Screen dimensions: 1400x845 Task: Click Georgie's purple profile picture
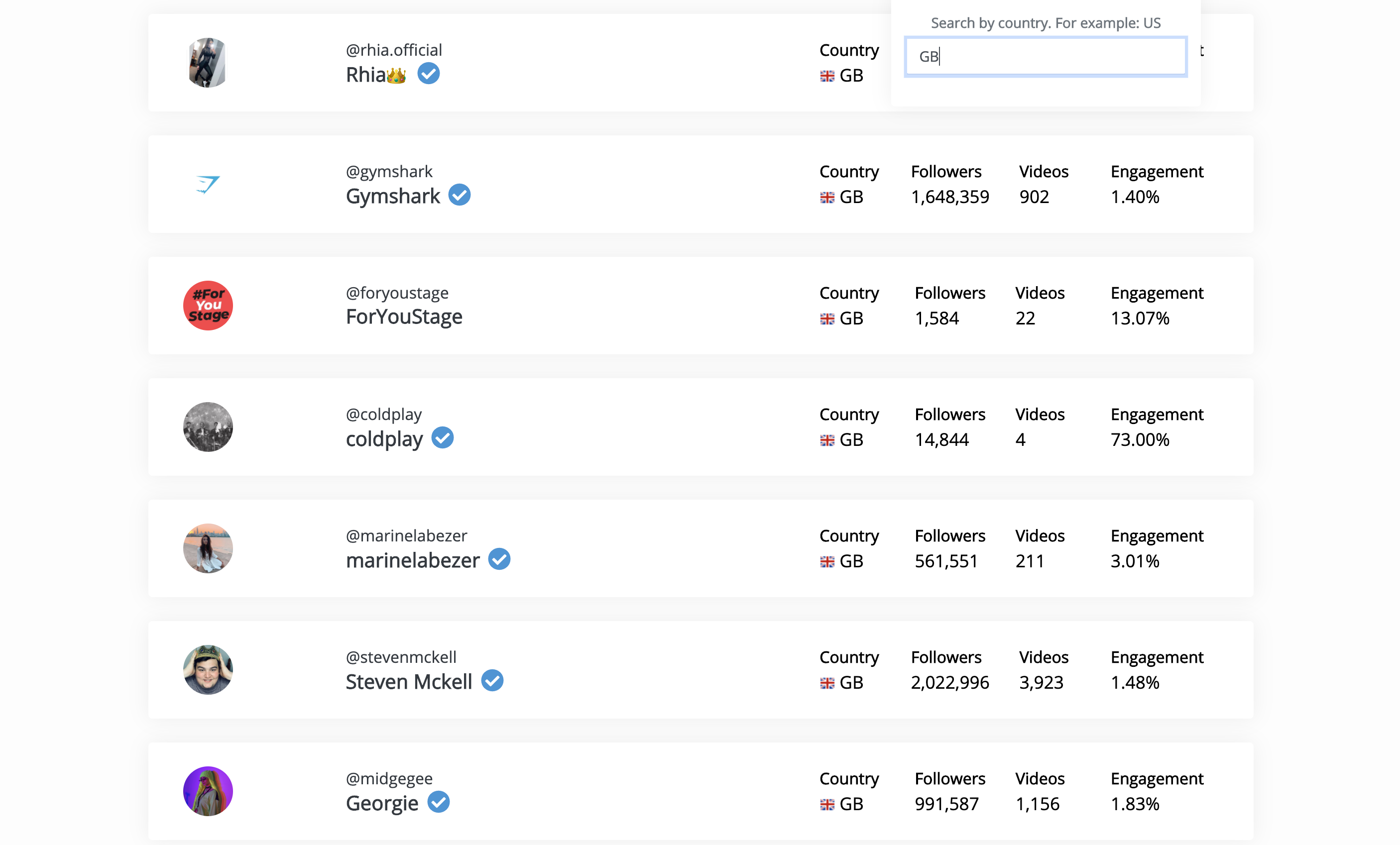click(x=208, y=791)
